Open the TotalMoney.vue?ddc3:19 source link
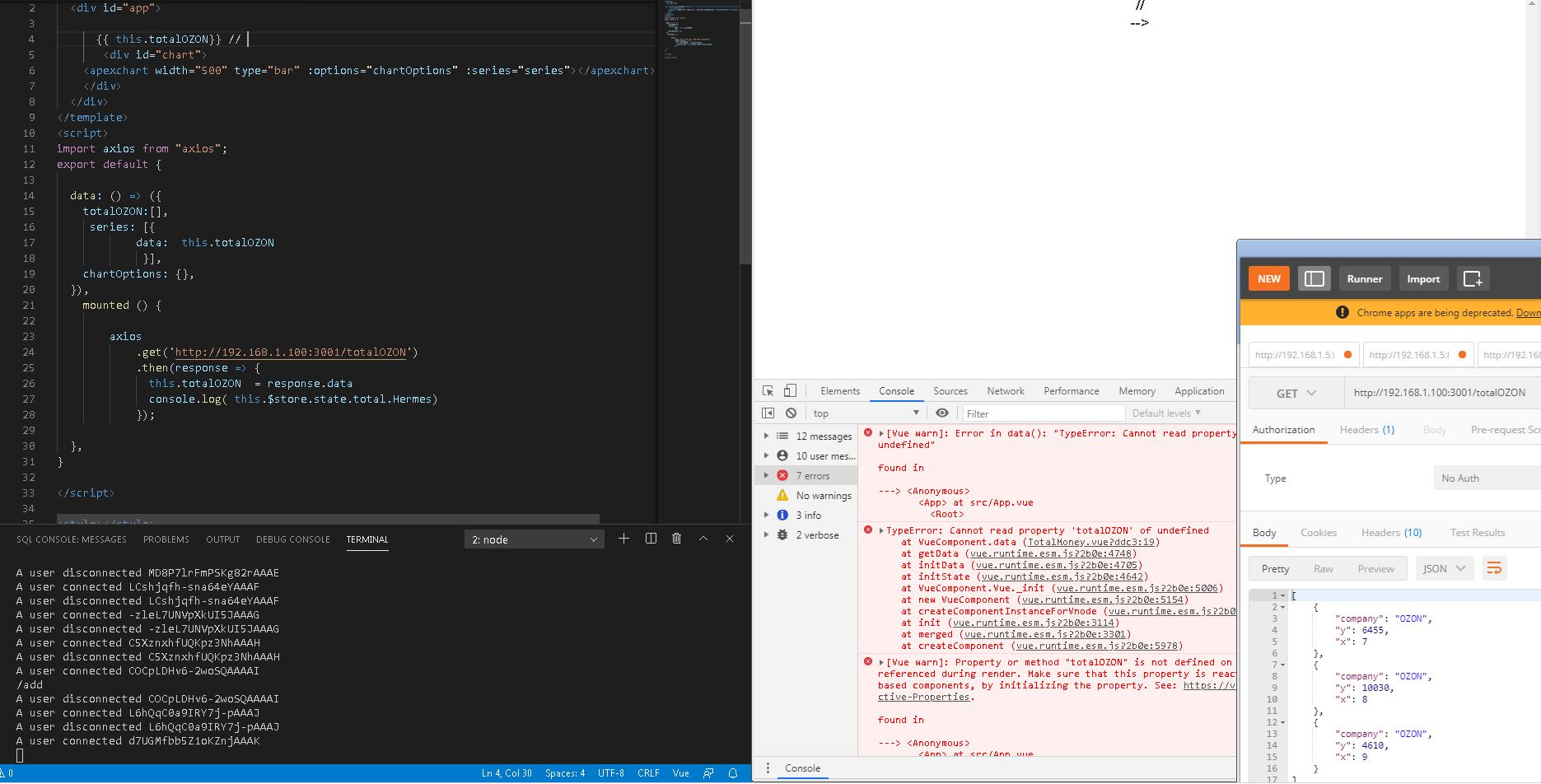Viewport: 1541px width, 784px height. tap(1091, 542)
